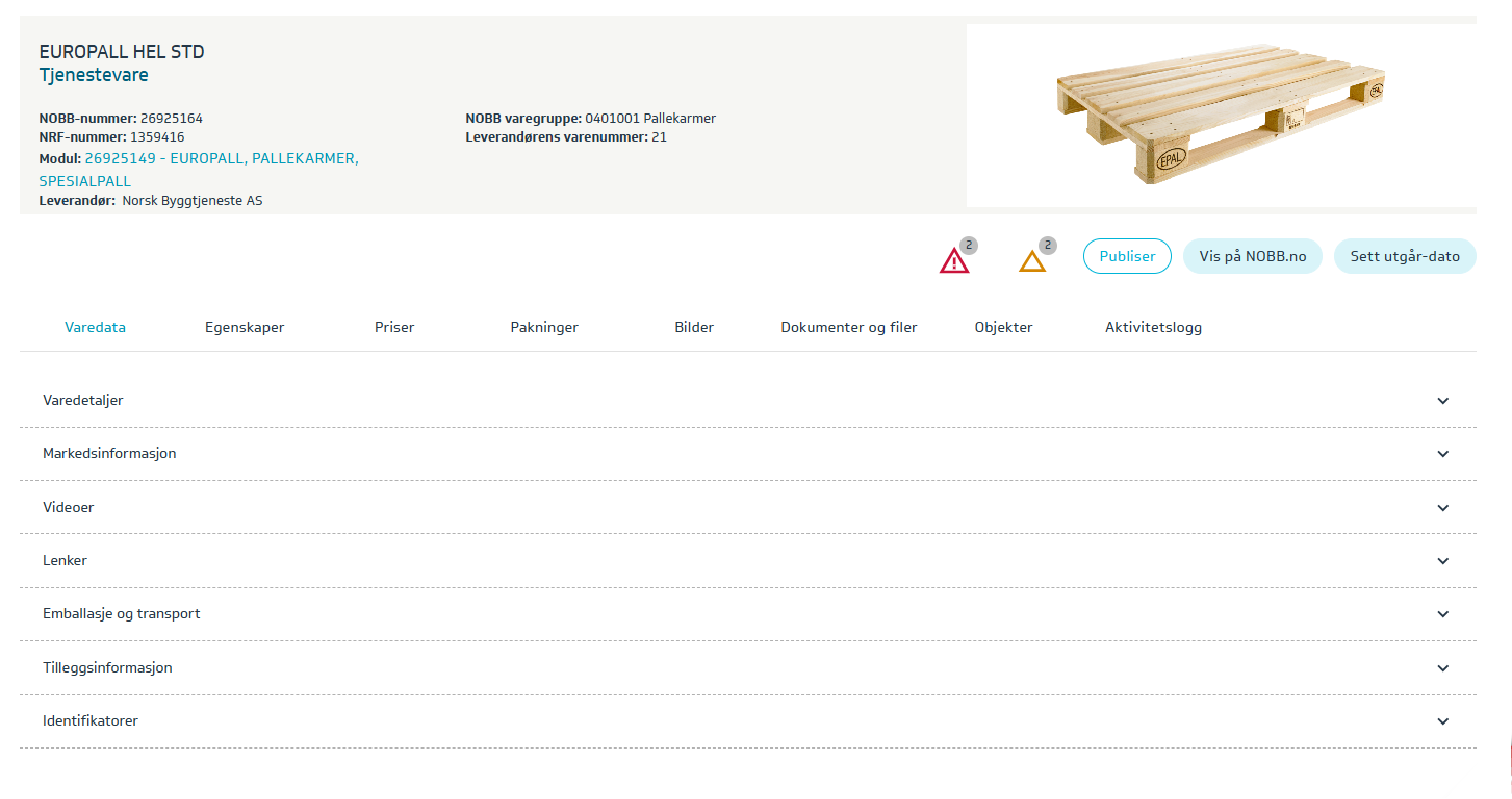The image size is (1512, 799).
Task: Click the Sett utgår-dato button
Action: pyautogui.click(x=1404, y=256)
